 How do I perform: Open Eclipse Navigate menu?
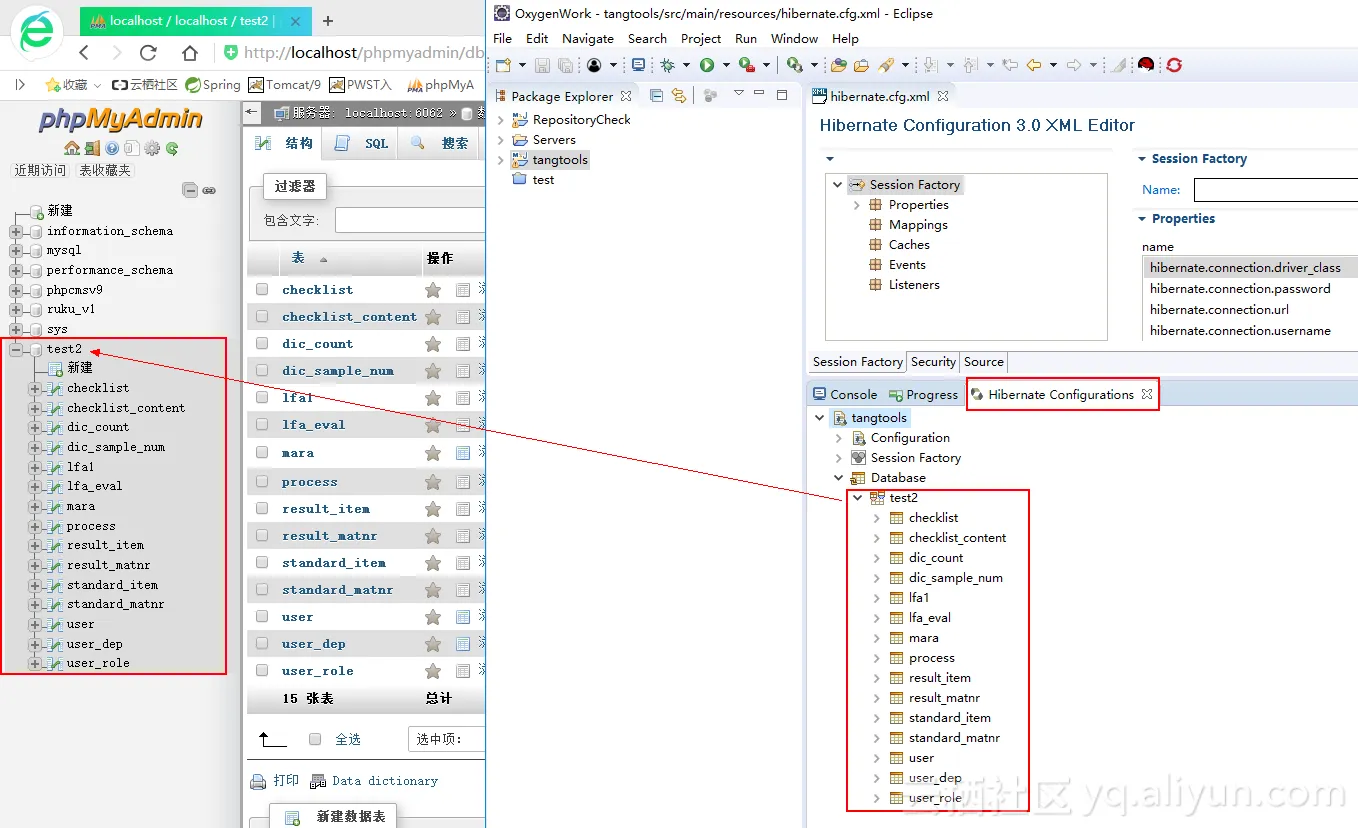point(588,38)
